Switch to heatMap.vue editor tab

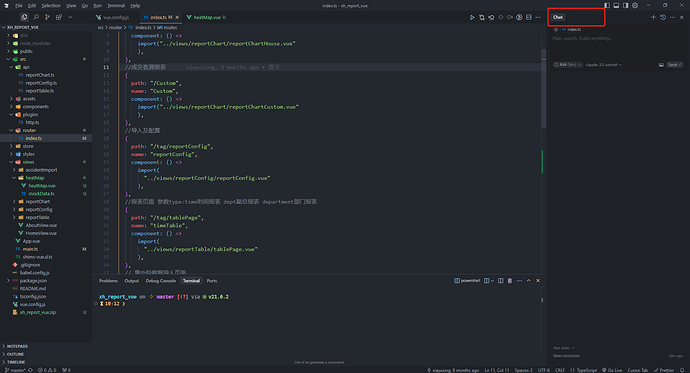(x=206, y=17)
